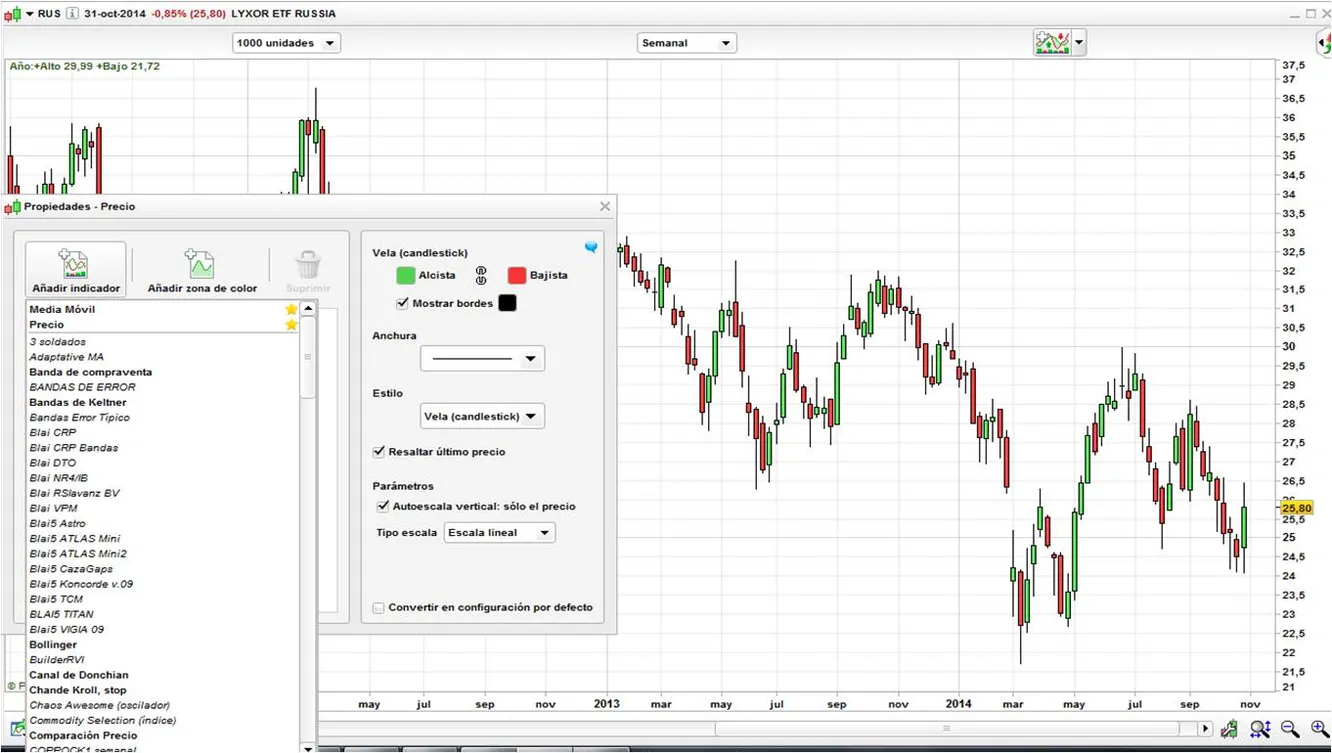Uncheck the Mostrar bordes checkbox

pyautogui.click(x=403, y=303)
